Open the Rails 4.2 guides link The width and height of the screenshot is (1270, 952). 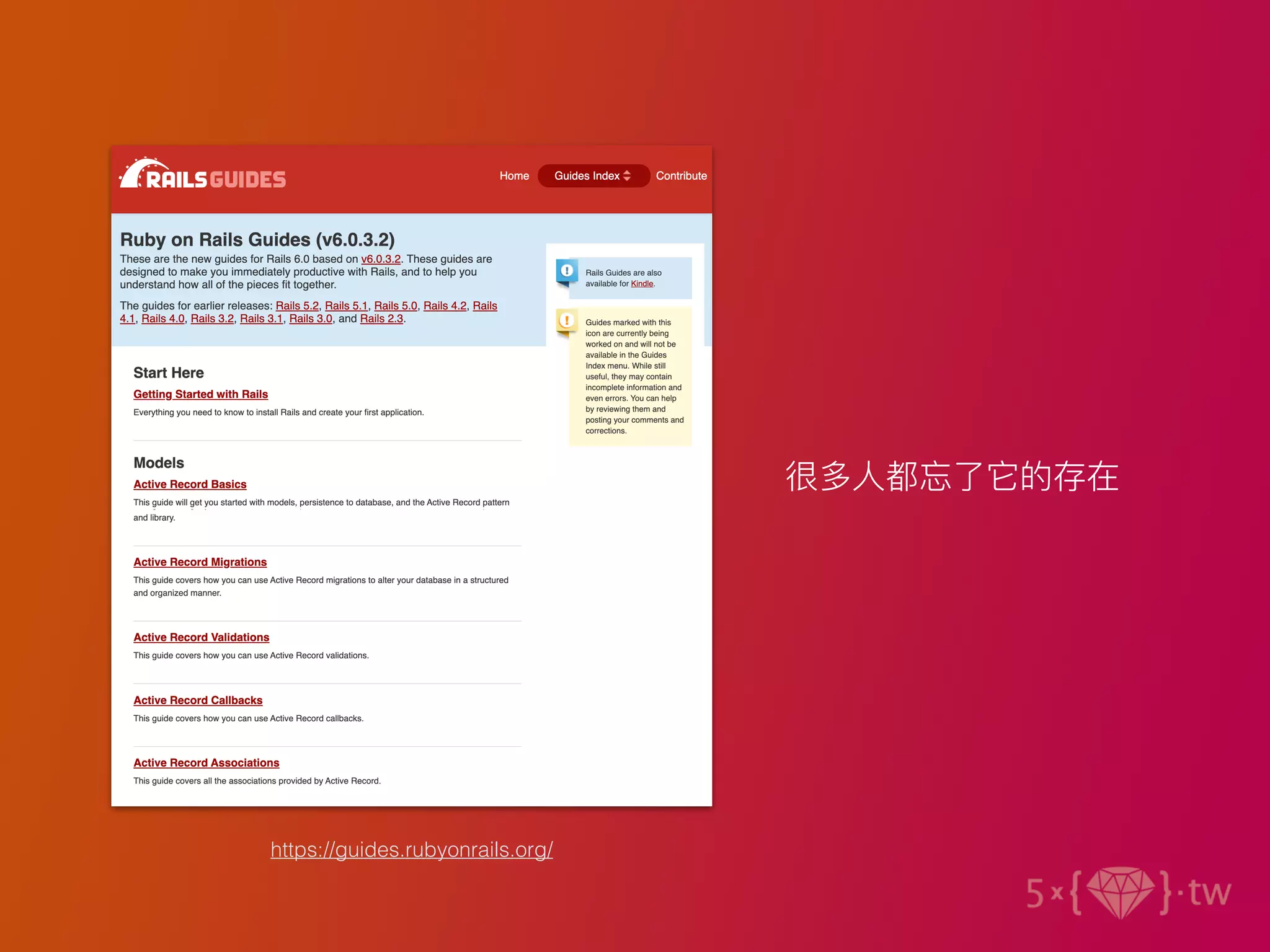tap(445, 306)
